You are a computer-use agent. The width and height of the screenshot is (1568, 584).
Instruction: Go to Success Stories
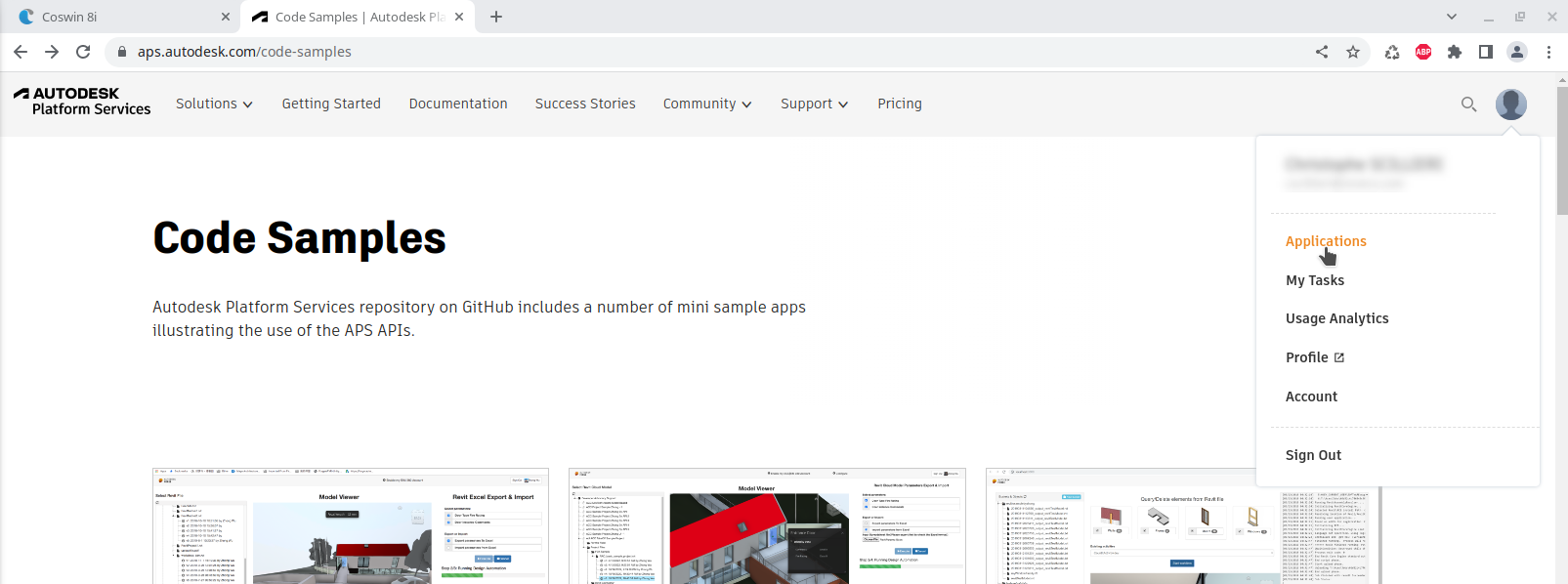(585, 104)
